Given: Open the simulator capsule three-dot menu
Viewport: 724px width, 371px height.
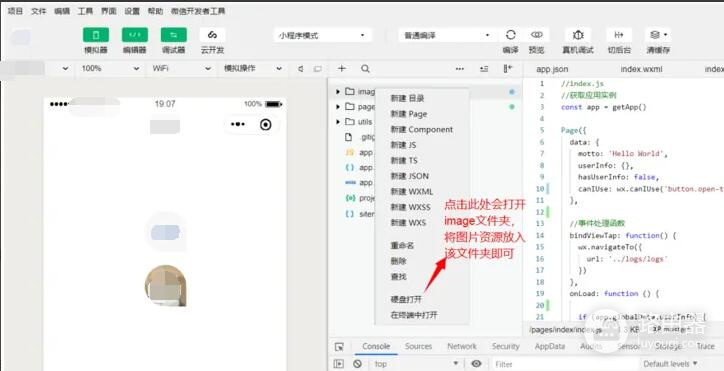Looking at the screenshot, I should [x=238, y=124].
